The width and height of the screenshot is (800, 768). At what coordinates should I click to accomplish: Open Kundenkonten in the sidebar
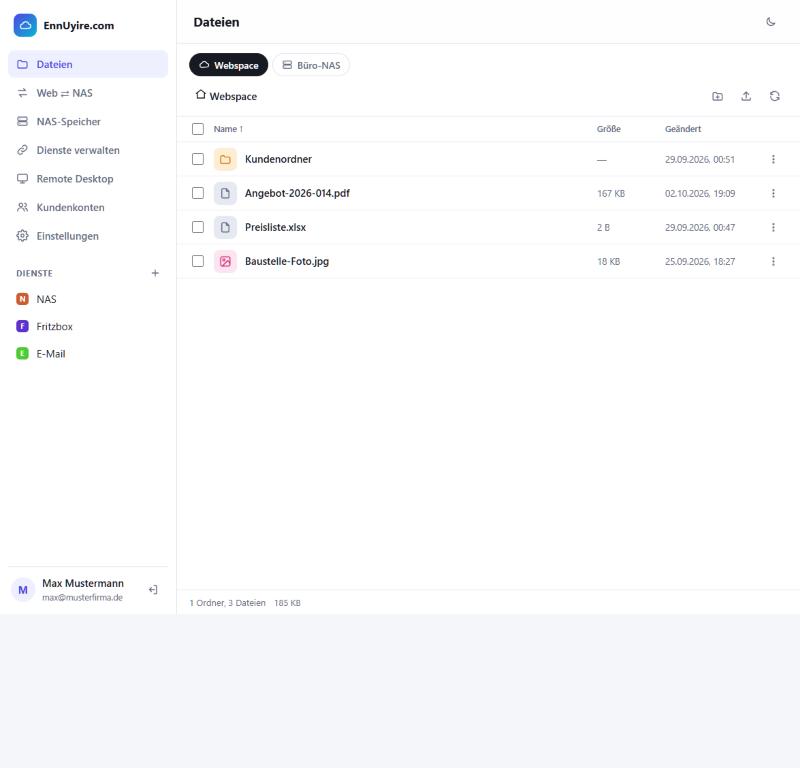point(88,207)
